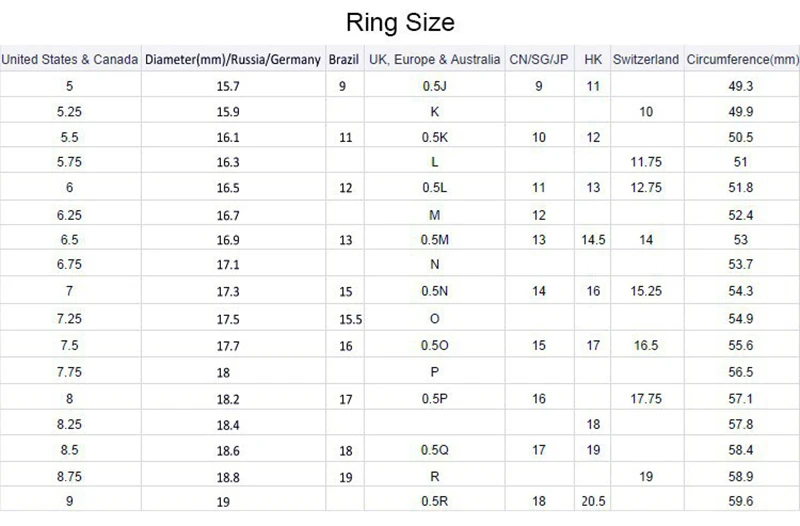Click US size 8.75 cell
Image resolution: width=800 pixels, height=526 pixels.
pyautogui.click(x=69, y=475)
